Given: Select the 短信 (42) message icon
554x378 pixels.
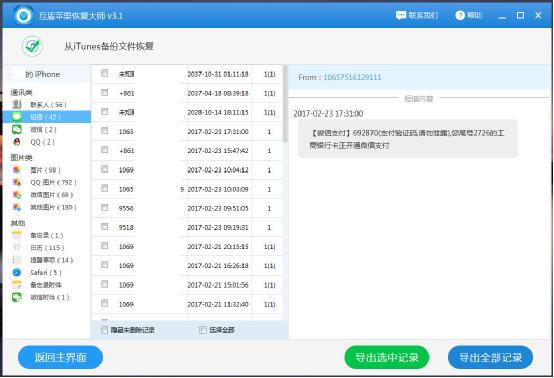Looking at the screenshot, I should point(17,117).
